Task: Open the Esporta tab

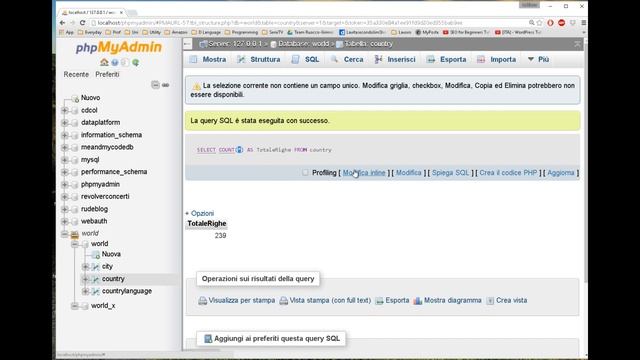Action: [447, 60]
